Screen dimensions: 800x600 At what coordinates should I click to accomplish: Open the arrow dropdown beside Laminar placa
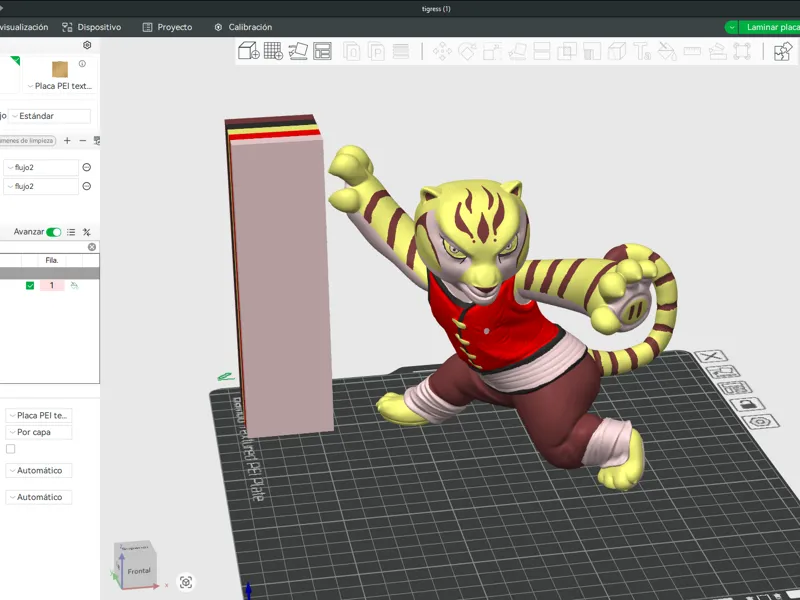(x=732, y=27)
